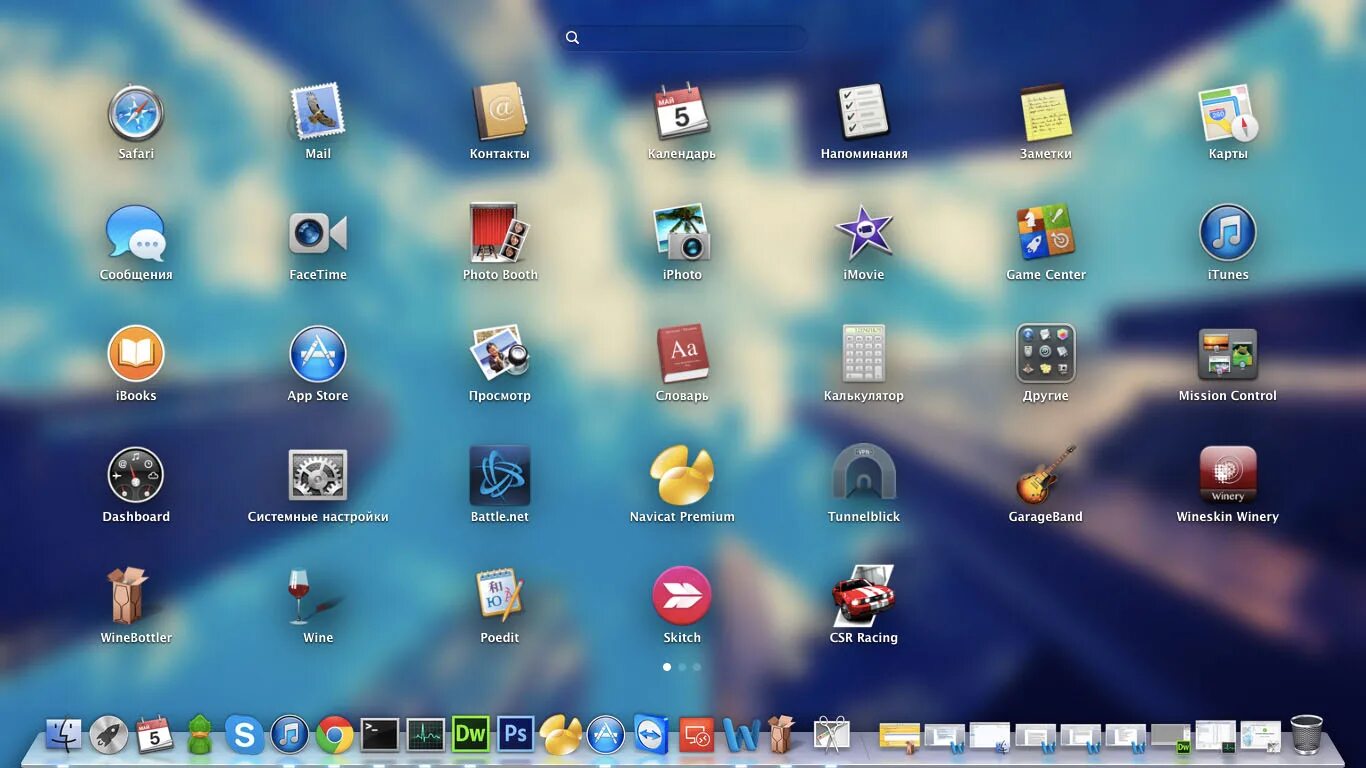This screenshot has height=768, width=1366.
Task: Launch the Mail app
Action: click(318, 113)
